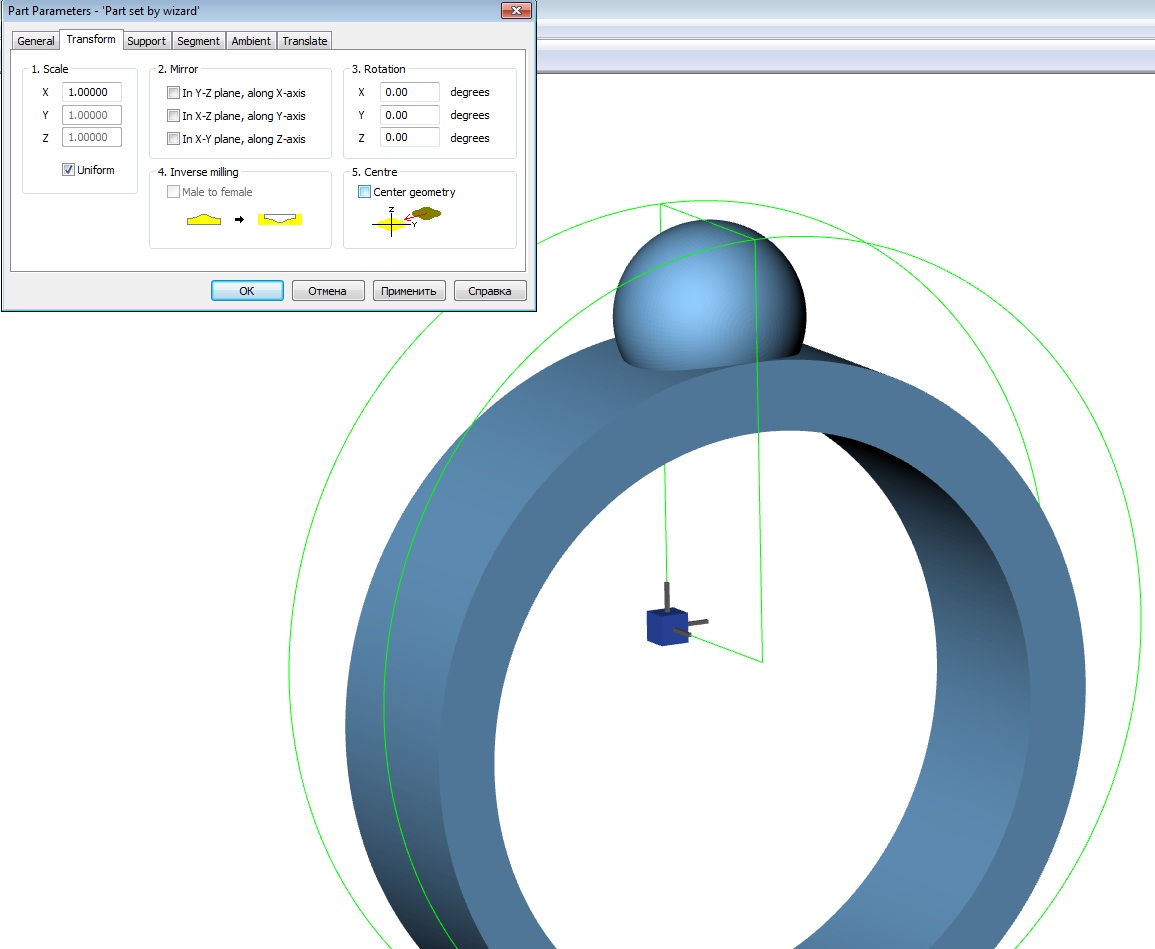This screenshot has height=949, width=1155.
Task: Open the Support tab
Action: [146, 41]
